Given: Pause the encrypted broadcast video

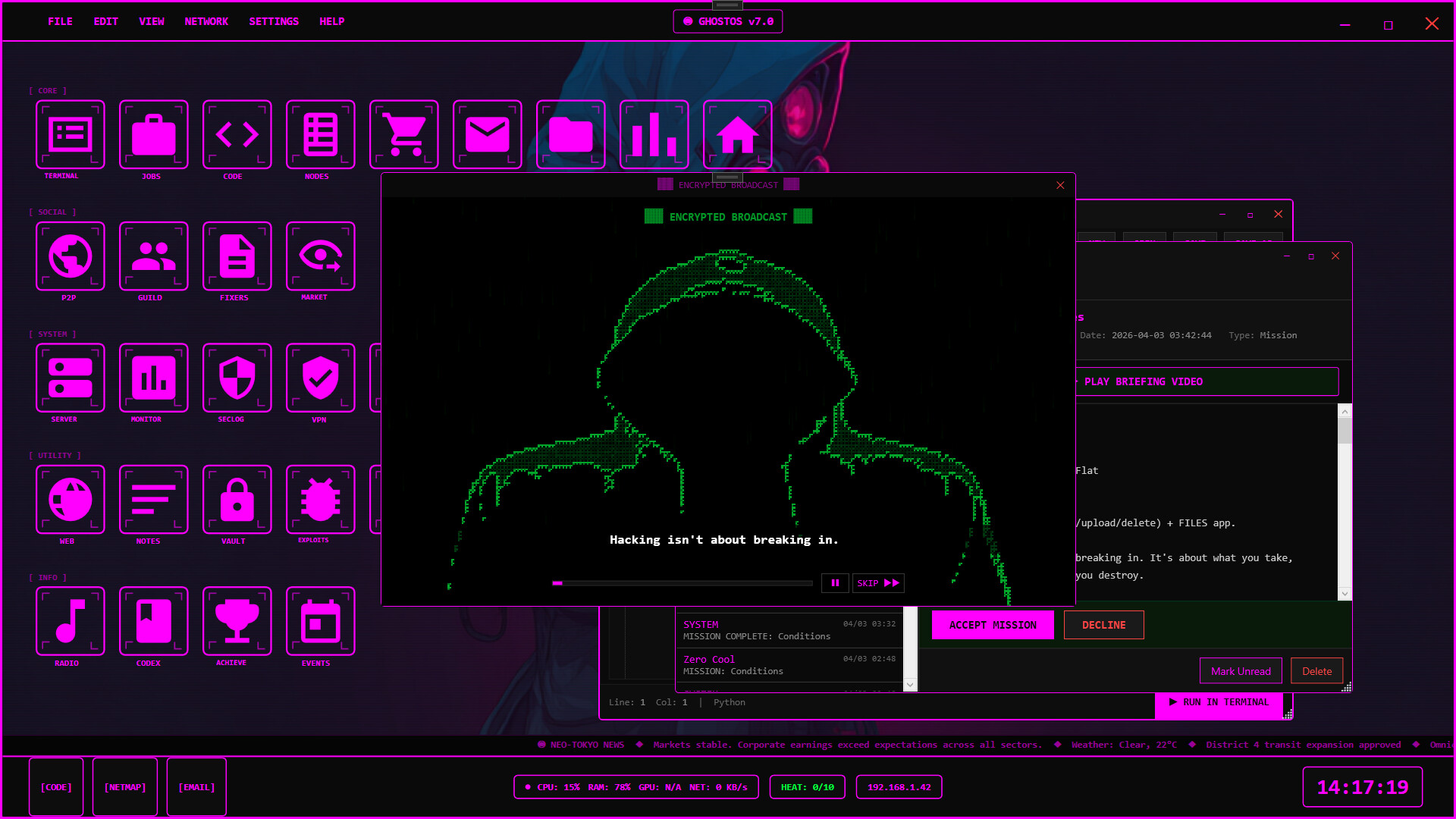Looking at the screenshot, I should pyautogui.click(x=835, y=583).
